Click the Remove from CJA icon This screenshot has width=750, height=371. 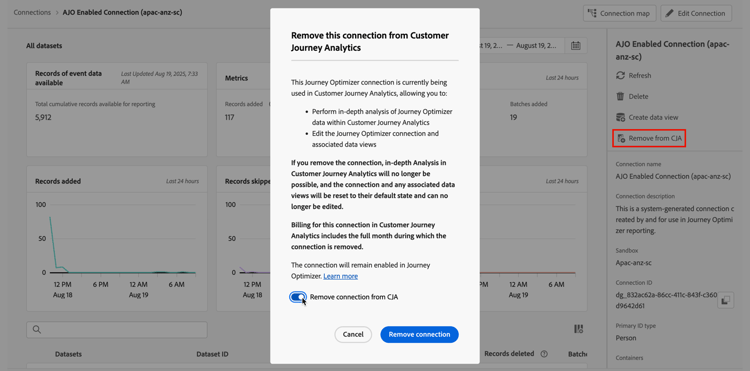[621, 138]
